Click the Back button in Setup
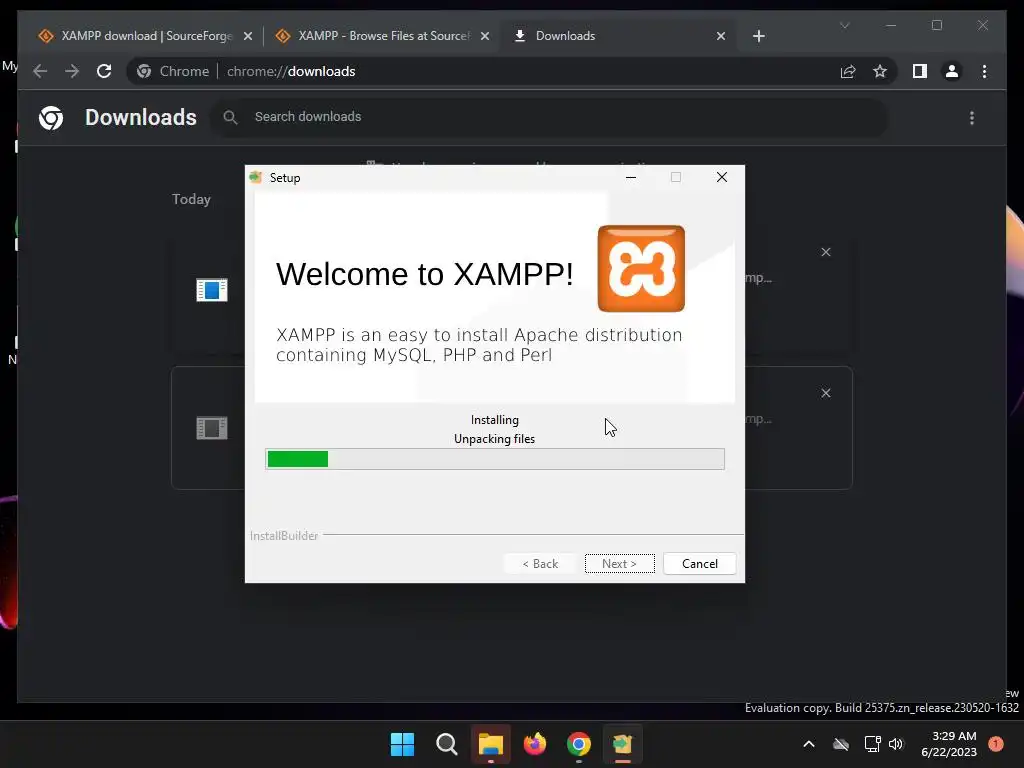The width and height of the screenshot is (1024, 768). click(x=540, y=564)
